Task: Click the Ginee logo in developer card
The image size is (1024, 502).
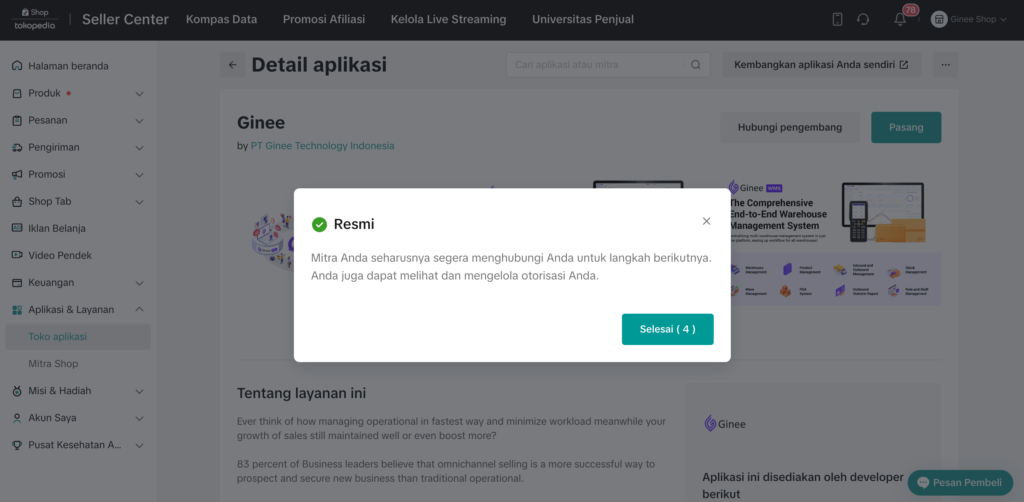Action: pos(725,424)
